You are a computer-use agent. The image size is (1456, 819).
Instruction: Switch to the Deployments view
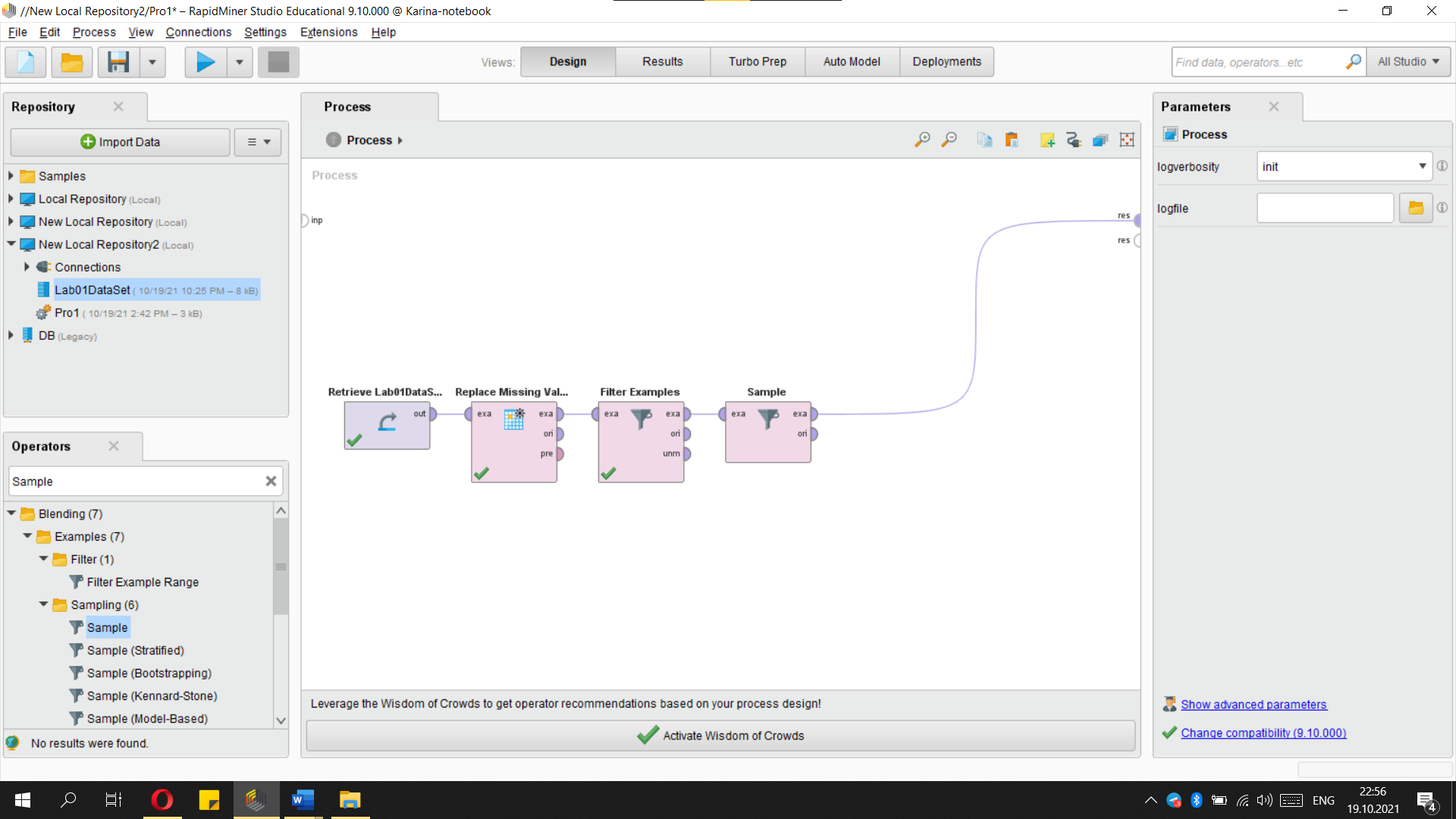point(946,61)
